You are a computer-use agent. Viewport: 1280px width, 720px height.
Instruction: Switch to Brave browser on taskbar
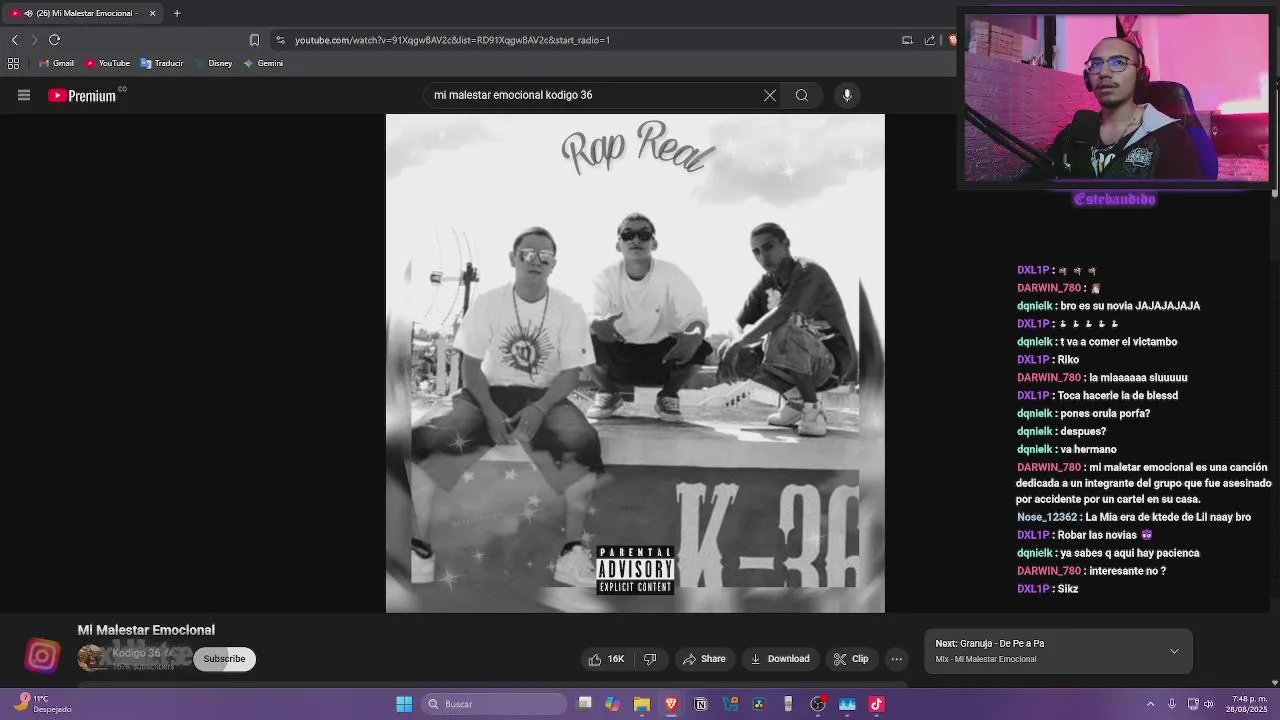tap(671, 704)
